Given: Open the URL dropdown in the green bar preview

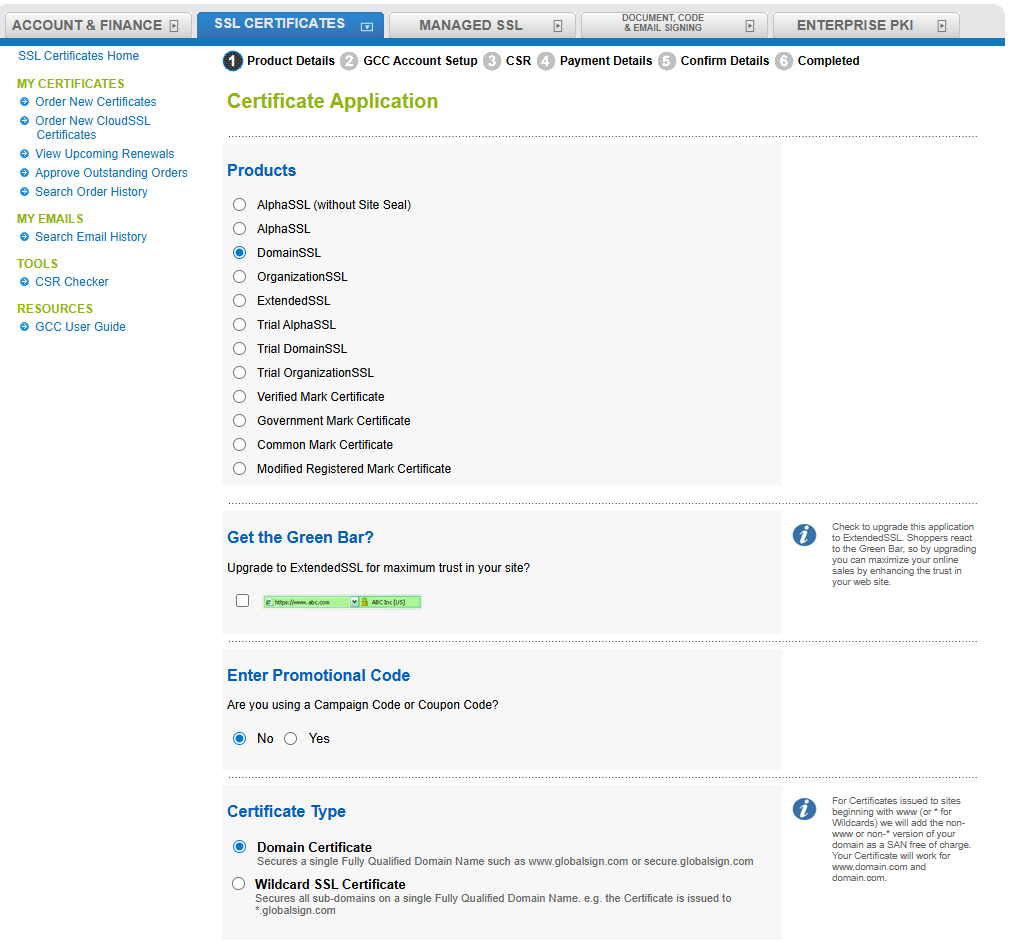Looking at the screenshot, I should [x=354, y=601].
